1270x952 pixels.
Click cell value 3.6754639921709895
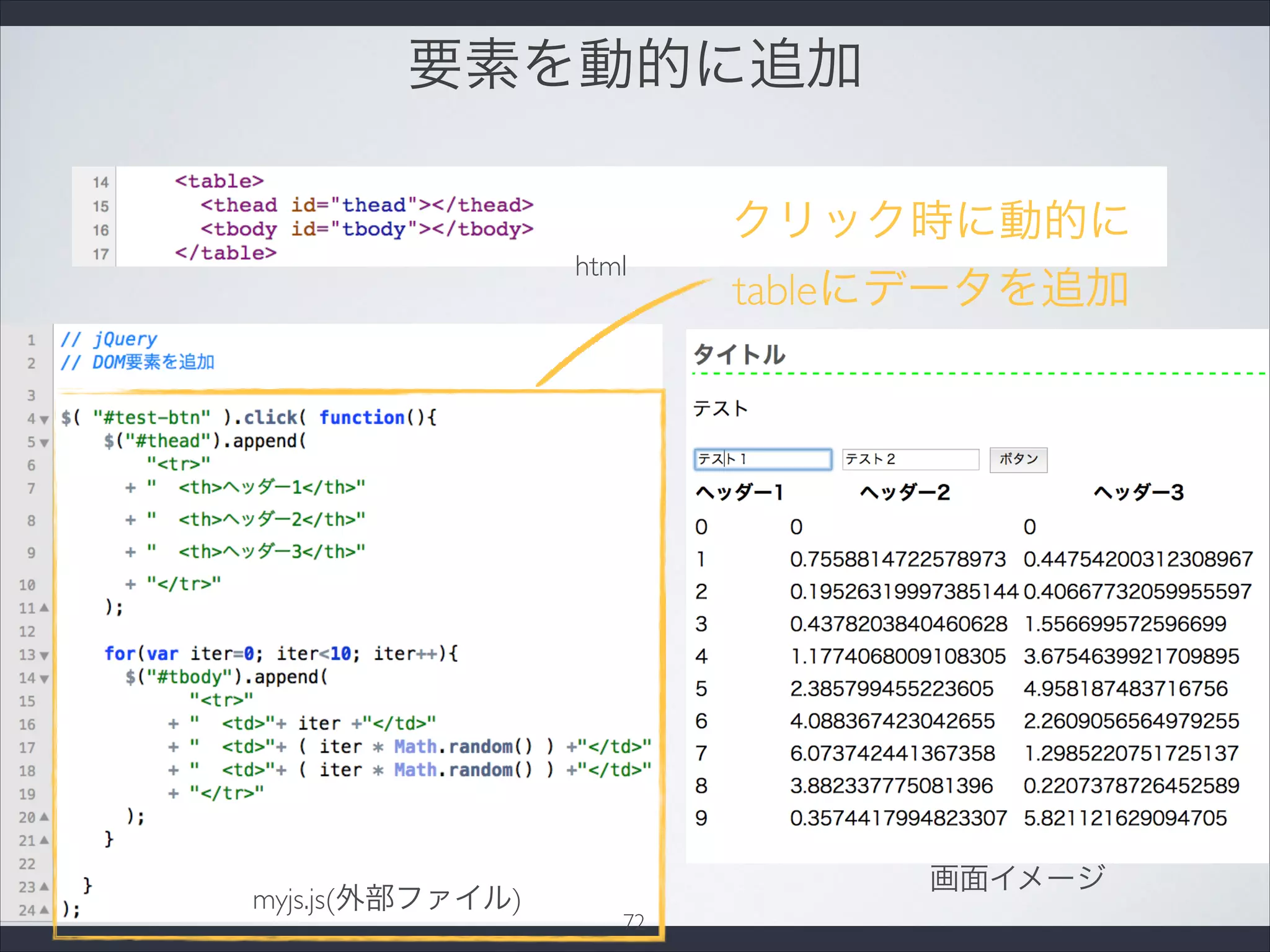click(1131, 656)
